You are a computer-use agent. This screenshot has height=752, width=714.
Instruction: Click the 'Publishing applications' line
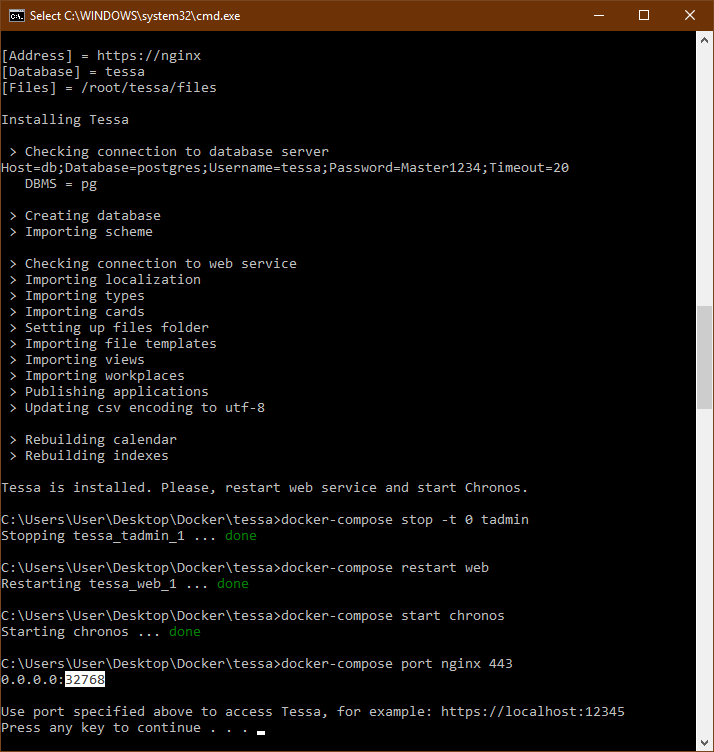click(x=109, y=391)
